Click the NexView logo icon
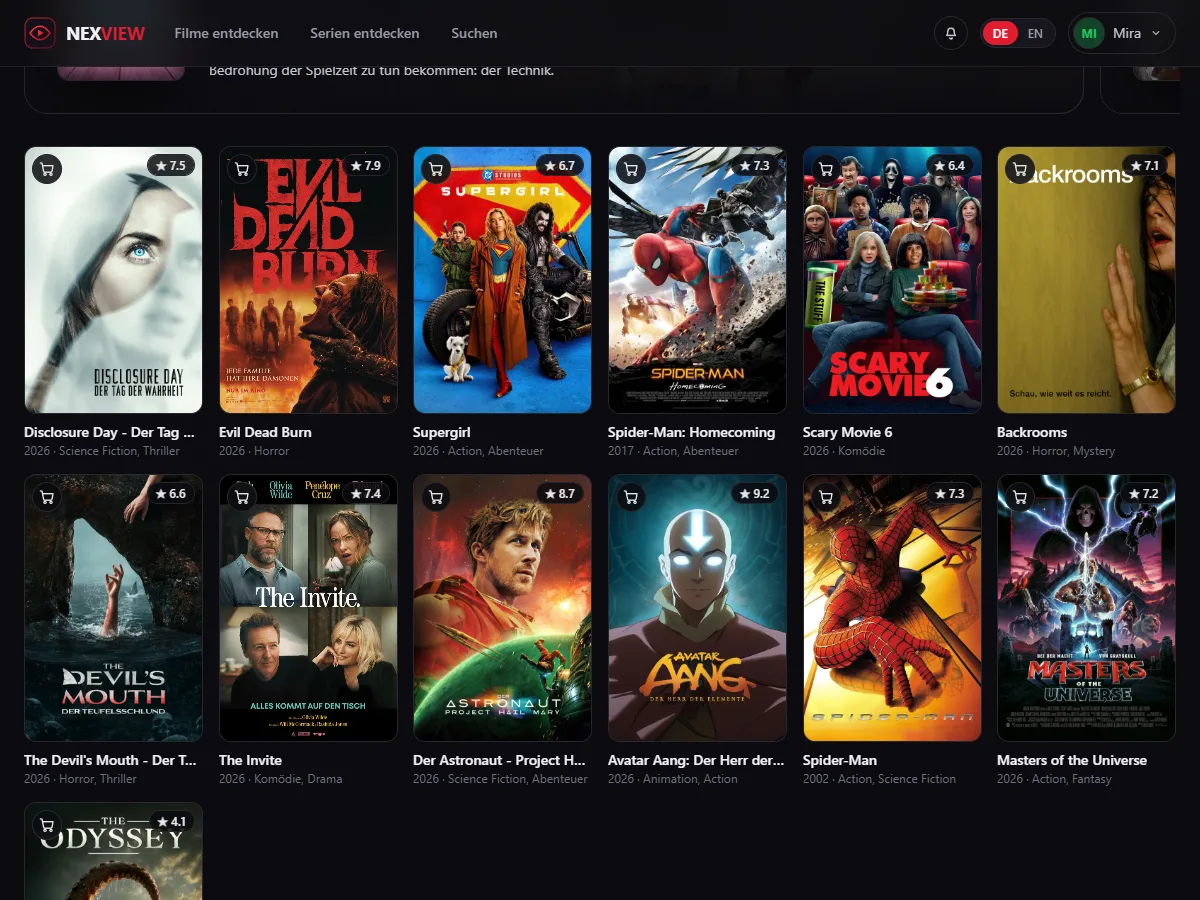 40,33
